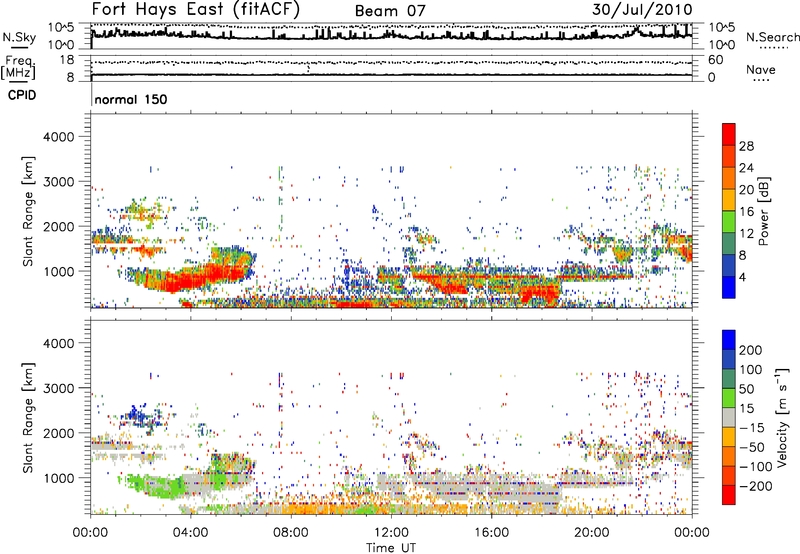
Task: Click the '200' velocity colorbar tick label
Action: point(751,350)
